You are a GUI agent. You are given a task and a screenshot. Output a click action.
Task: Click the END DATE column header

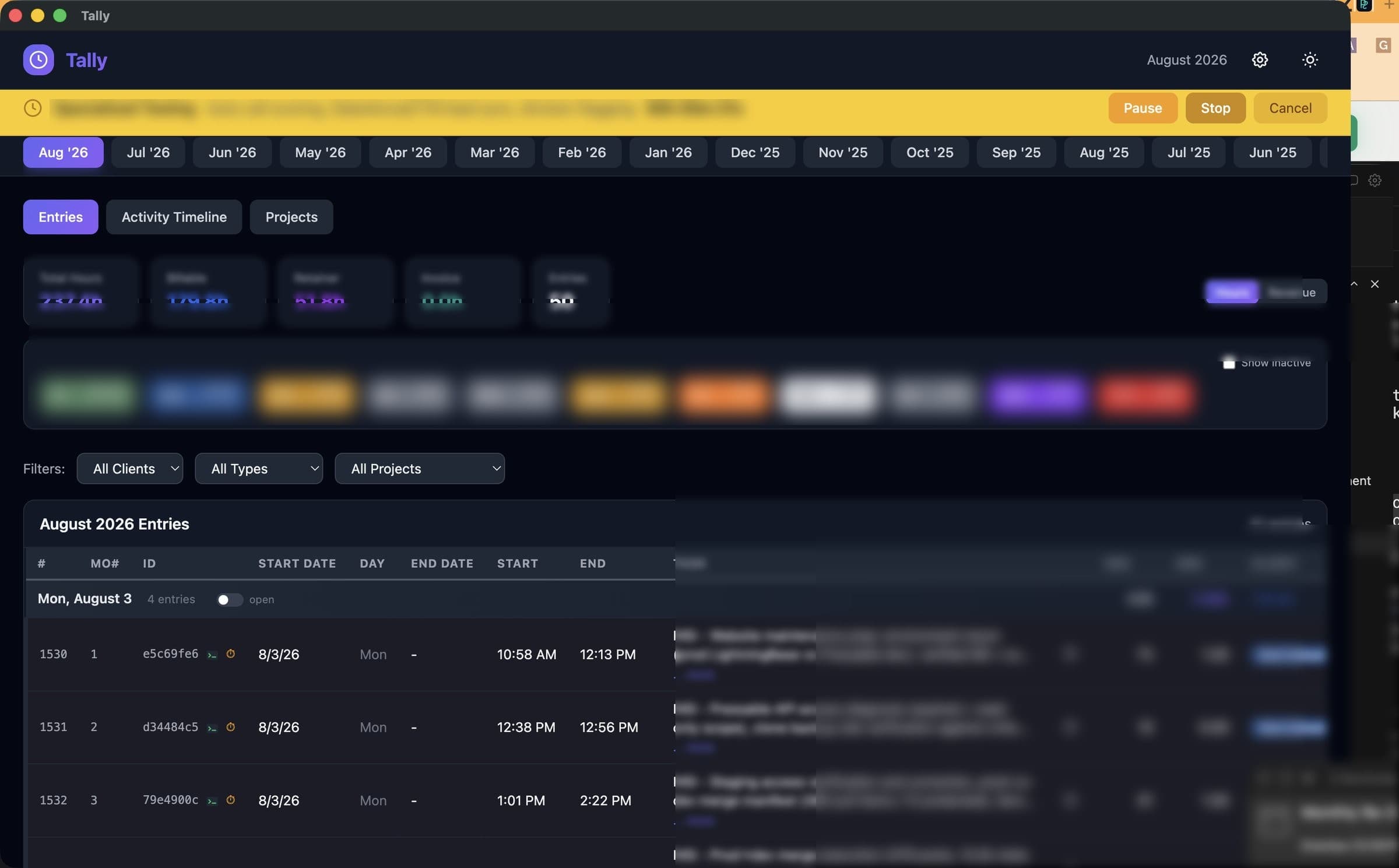(x=442, y=564)
